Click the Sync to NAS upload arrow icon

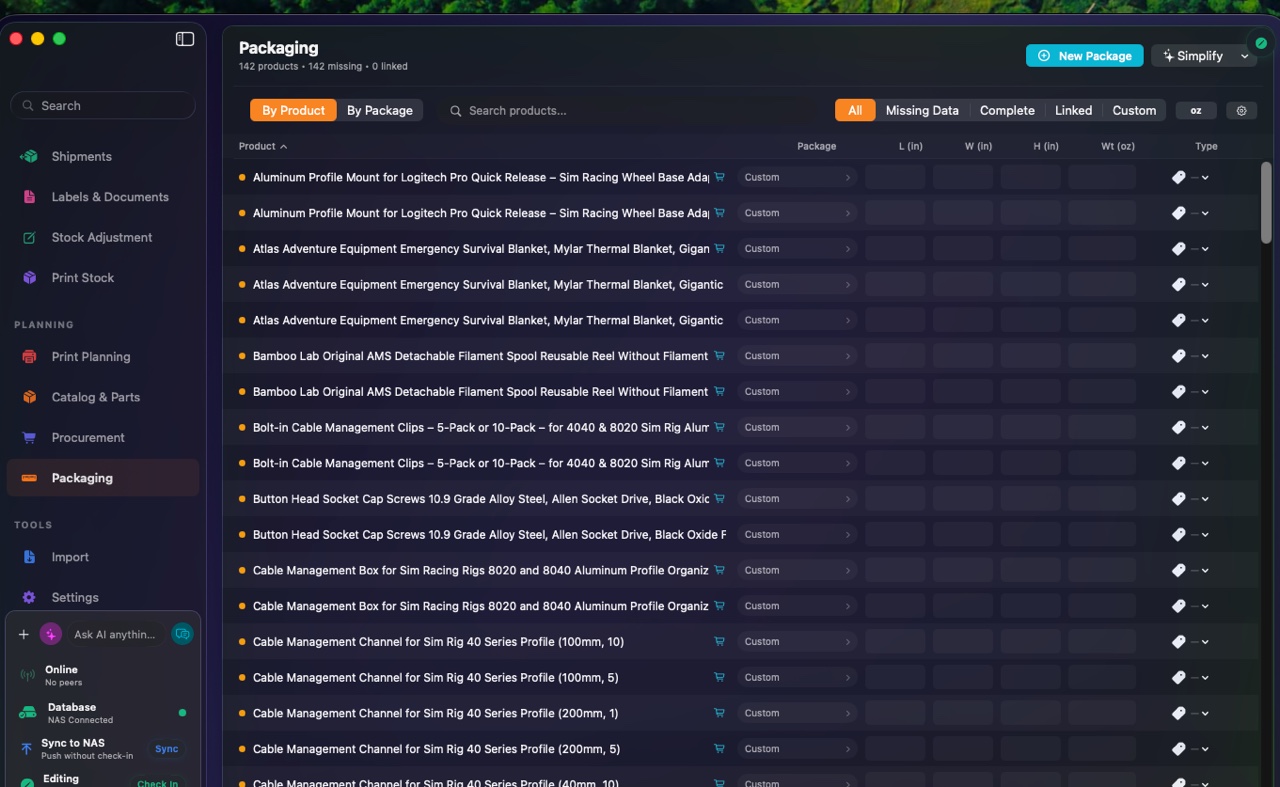click(x=27, y=749)
